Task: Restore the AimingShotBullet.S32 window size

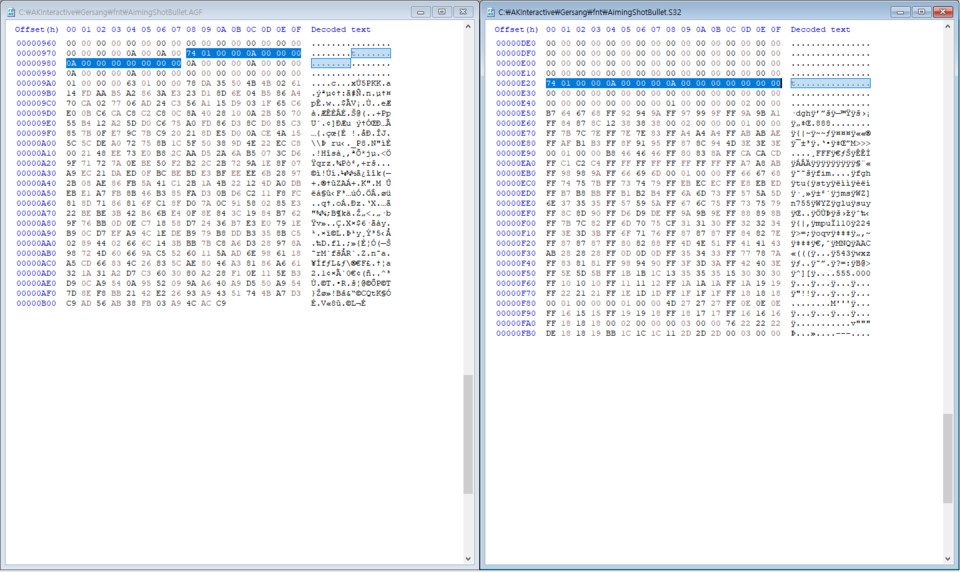Action: [921, 11]
